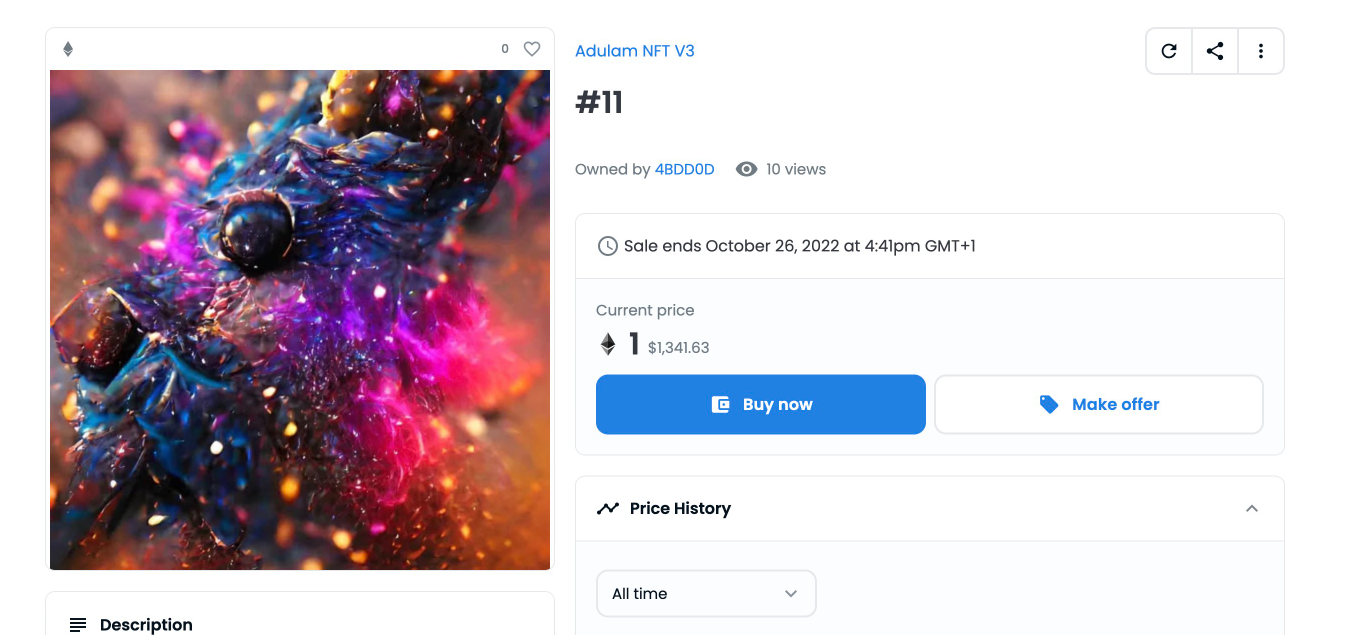Refresh the item metadata

click(1168, 50)
